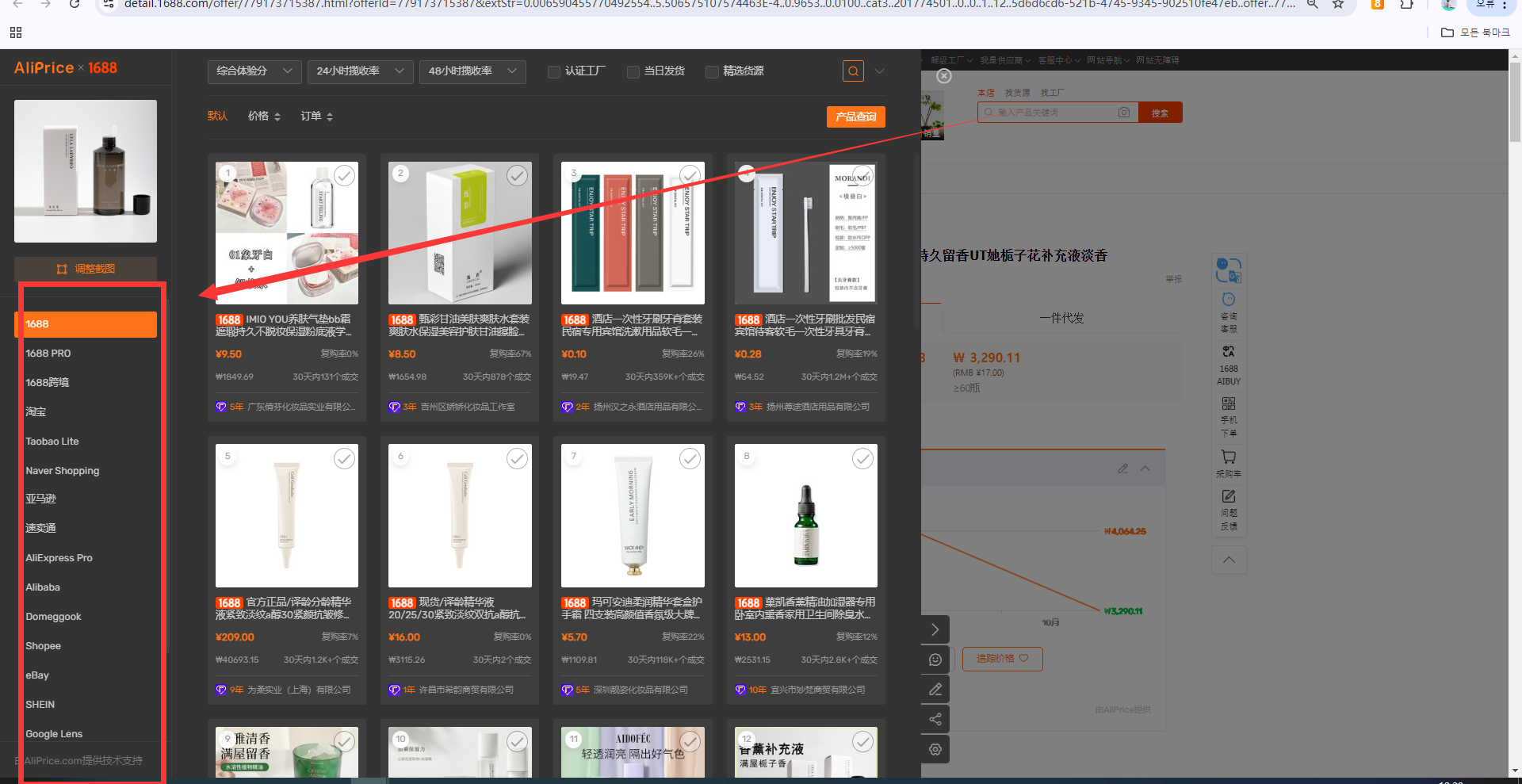Viewport: 1522px width, 784px height.
Task: Click the pencil edit icon on the price chart header
Action: pos(1123,468)
